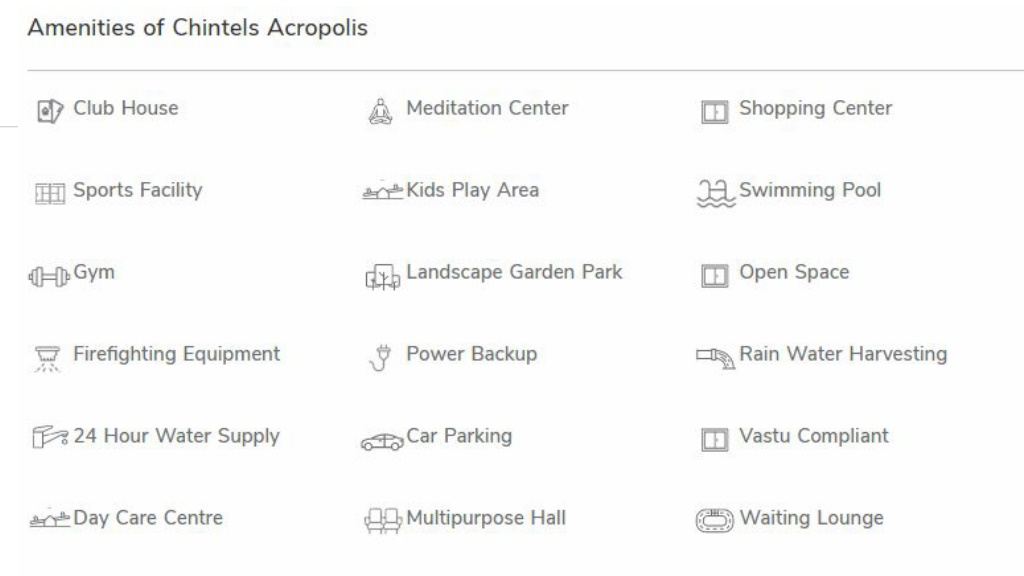Click the Amenities of Chintels Acropolis heading
Screen dimensions: 1024x576
197,27
